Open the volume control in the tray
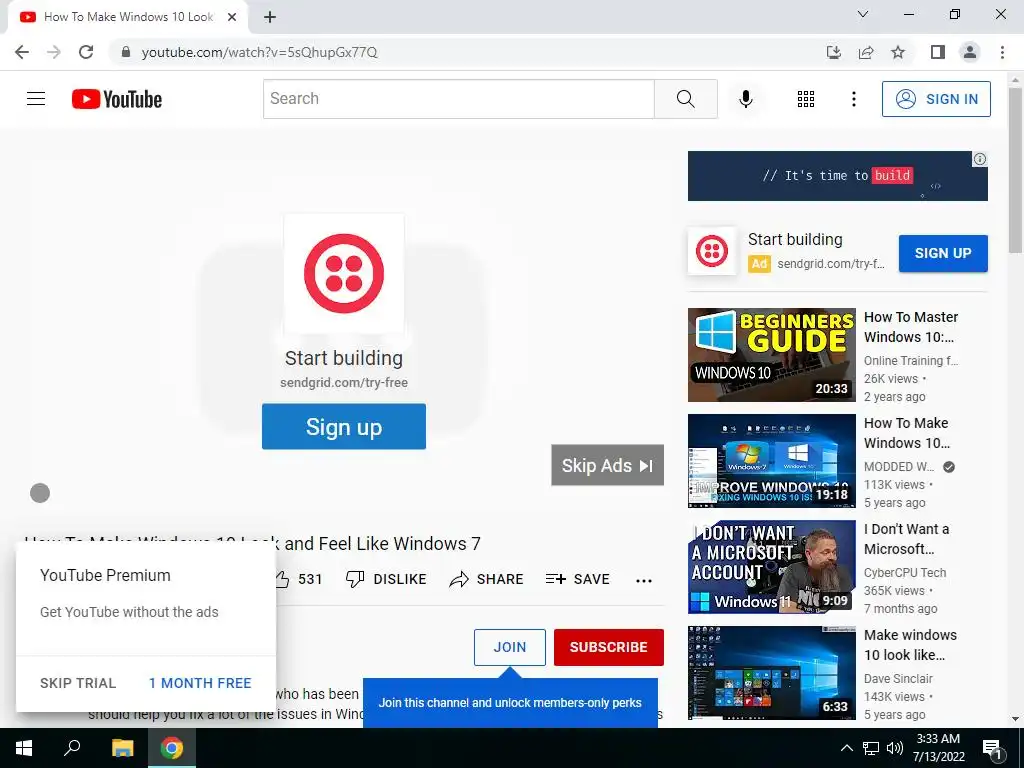 [895, 748]
